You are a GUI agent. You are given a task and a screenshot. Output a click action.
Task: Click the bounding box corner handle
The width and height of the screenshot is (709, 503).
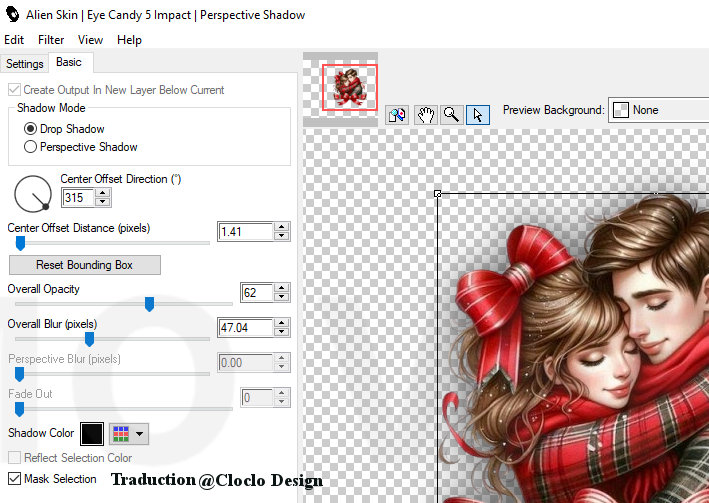pyautogui.click(x=437, y=194)
